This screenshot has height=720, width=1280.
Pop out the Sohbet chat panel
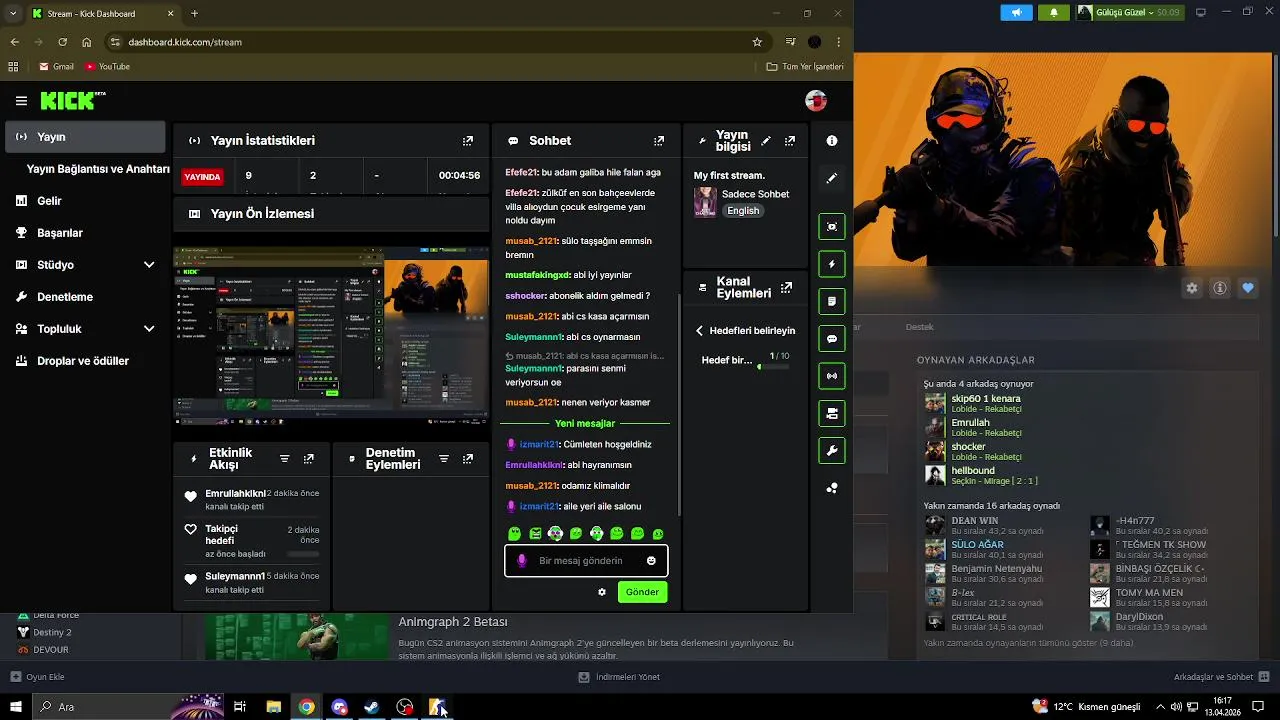click(658, 141)
